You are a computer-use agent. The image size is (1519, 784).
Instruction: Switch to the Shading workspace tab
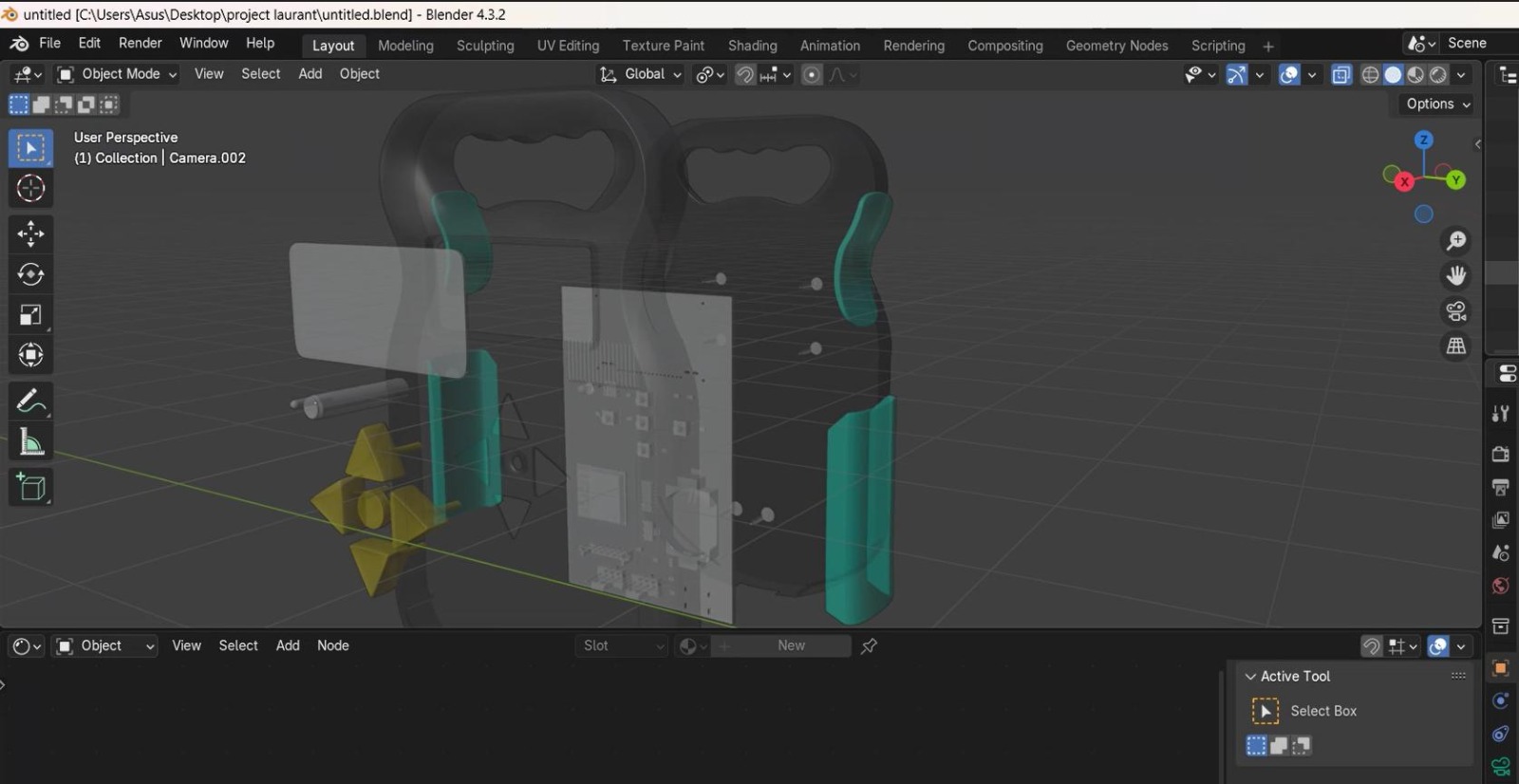point(752,46)
